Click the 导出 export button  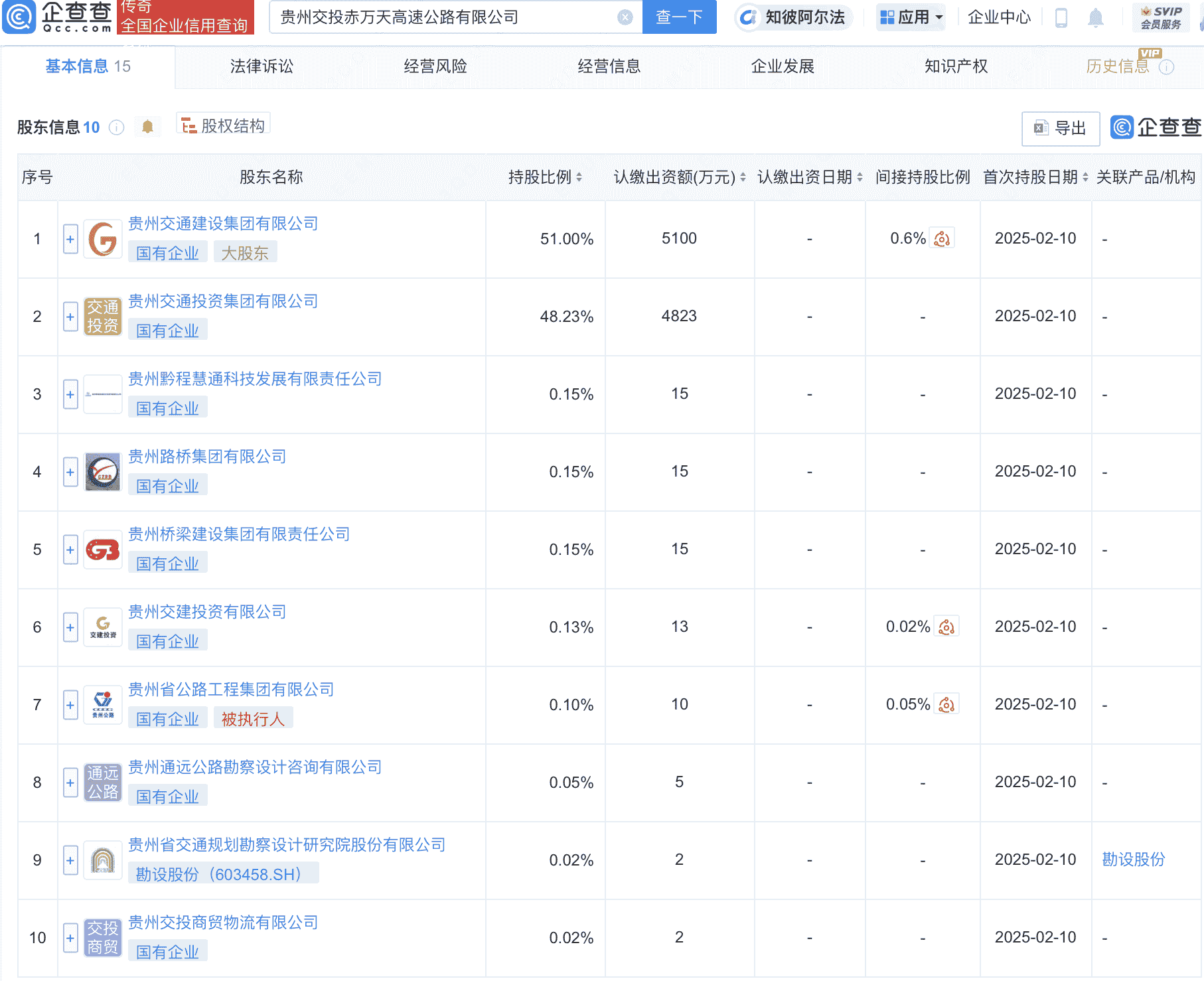point(1060,129)
